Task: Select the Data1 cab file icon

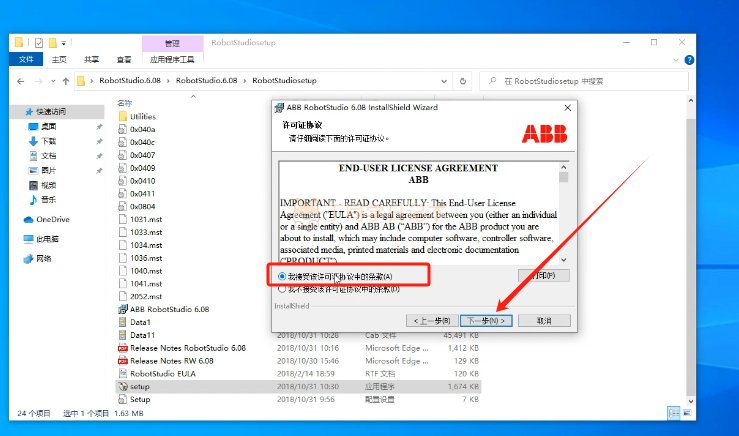Action: [123, 322]
